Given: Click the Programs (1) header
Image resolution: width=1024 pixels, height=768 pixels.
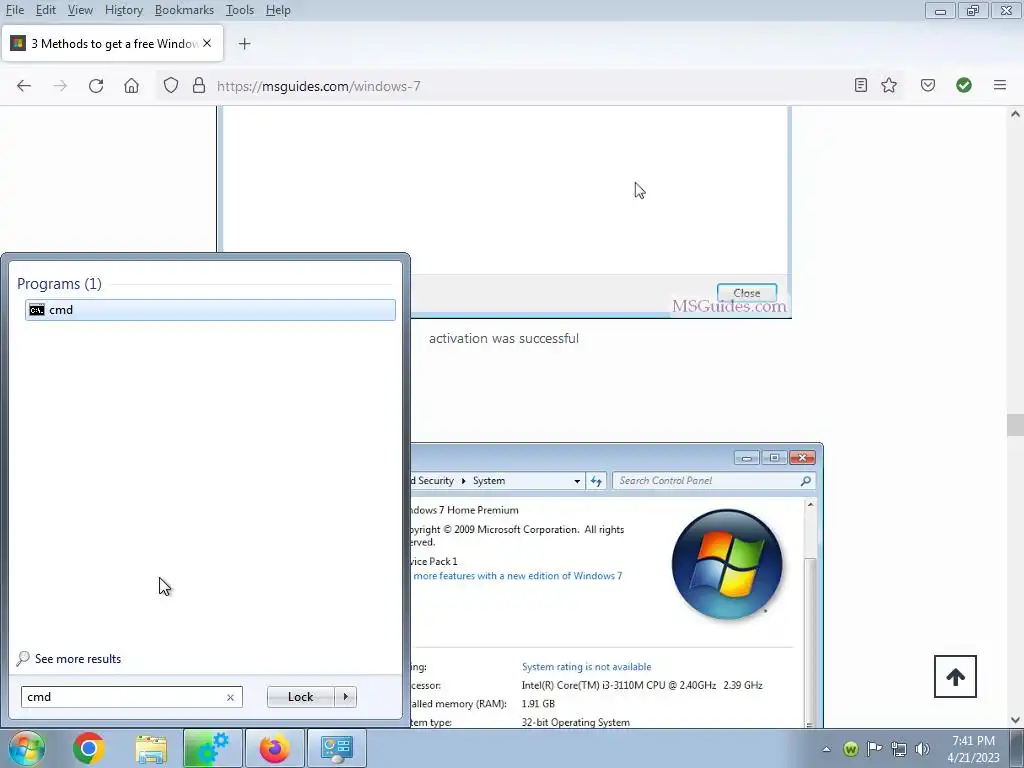Looking at the screenshot, I should (59, 283).
